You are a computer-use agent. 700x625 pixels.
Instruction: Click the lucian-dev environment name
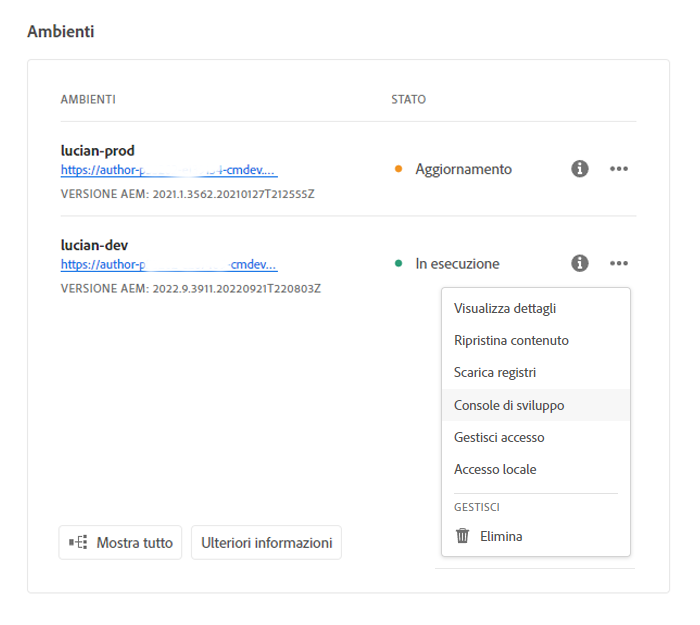coord(94,245)
